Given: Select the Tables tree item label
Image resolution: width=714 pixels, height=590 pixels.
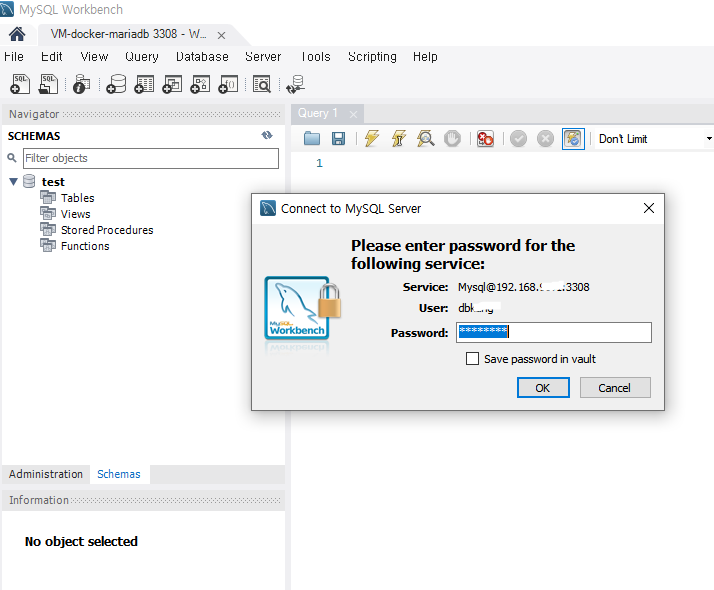Looking at the screenshot, I should click(77, 198).
